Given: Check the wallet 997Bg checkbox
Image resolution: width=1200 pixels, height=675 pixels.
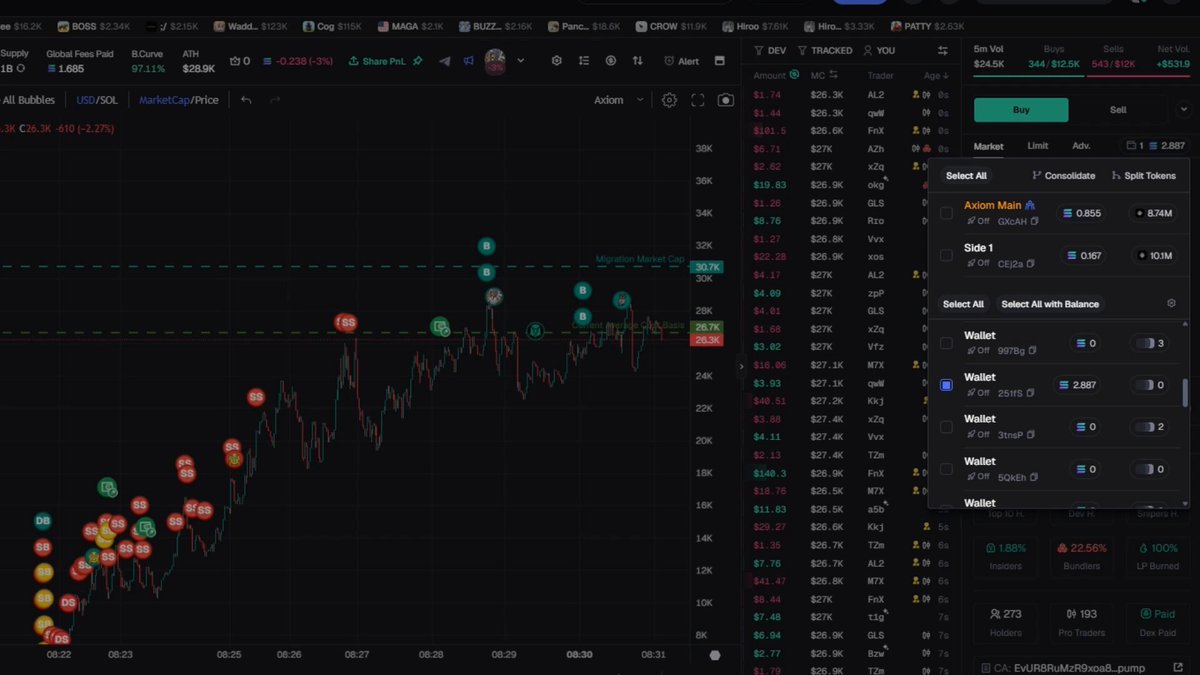Looking at the screenshot, I should [946, 343].
